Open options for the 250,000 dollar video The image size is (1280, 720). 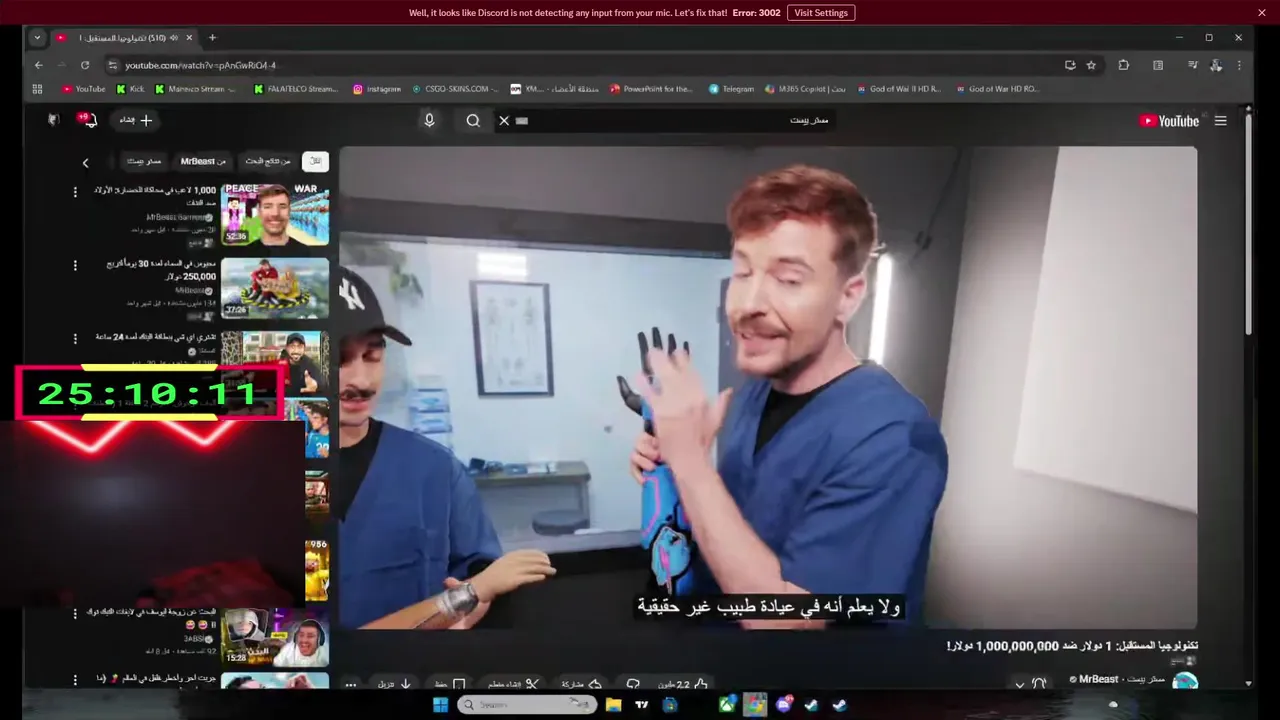click(x=75, y=266)
